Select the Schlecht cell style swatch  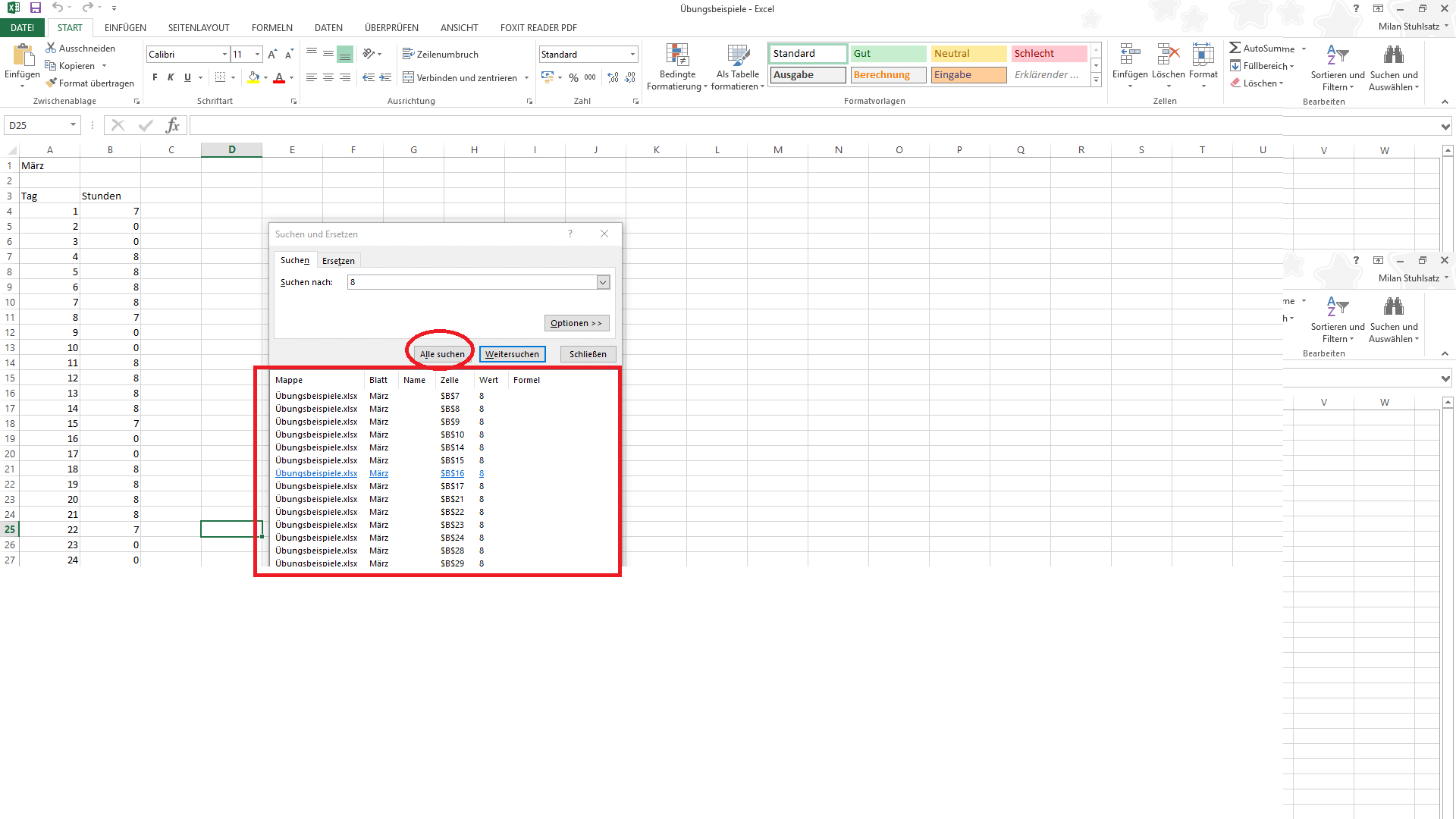click(x=1049, y=54)
